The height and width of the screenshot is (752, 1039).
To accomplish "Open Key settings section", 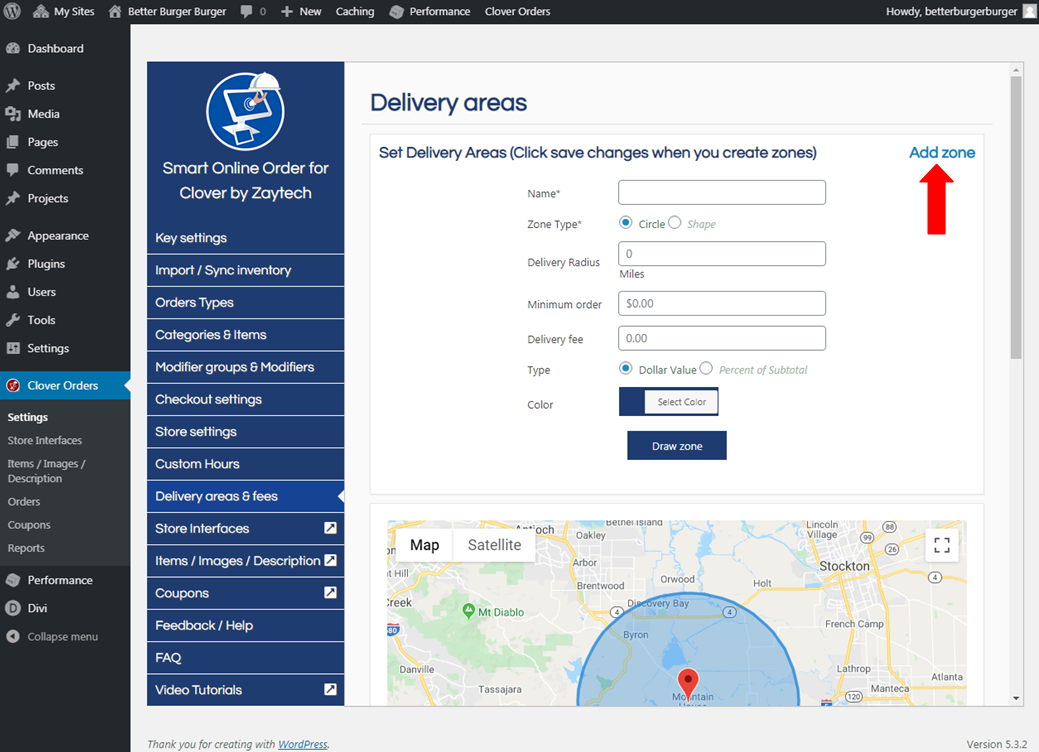I will [x=245, y=238].
